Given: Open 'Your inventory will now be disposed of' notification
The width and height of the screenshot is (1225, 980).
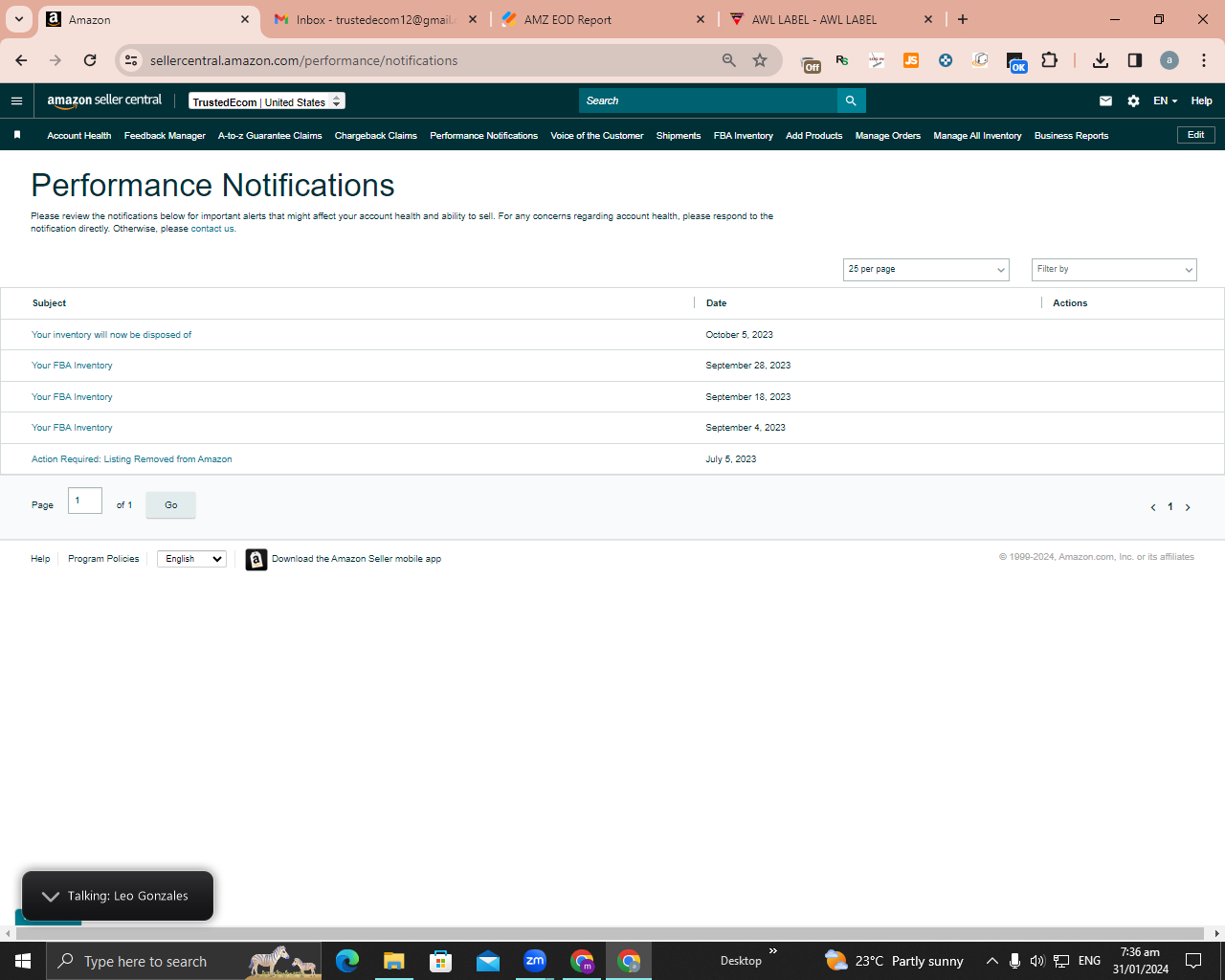Looking at the screenshot, I should [111, 335].
